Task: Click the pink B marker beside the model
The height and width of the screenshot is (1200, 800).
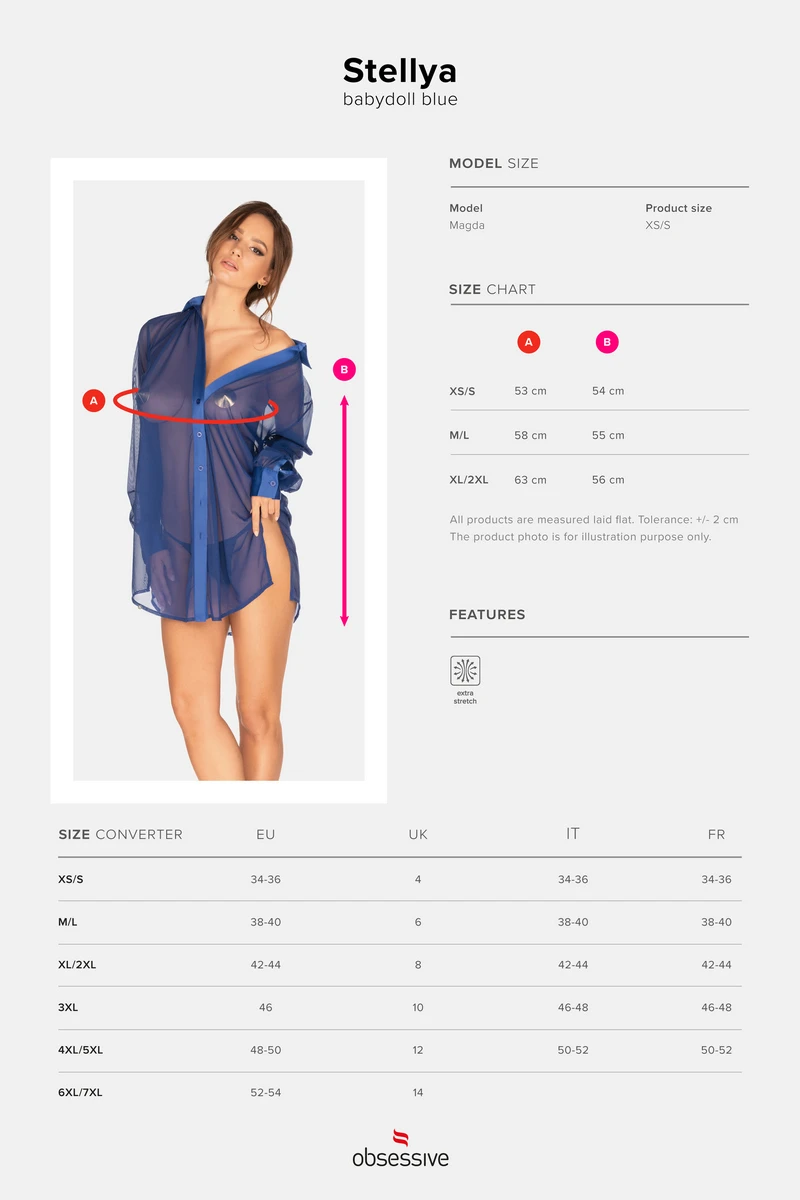Action: tap(344, 369)
